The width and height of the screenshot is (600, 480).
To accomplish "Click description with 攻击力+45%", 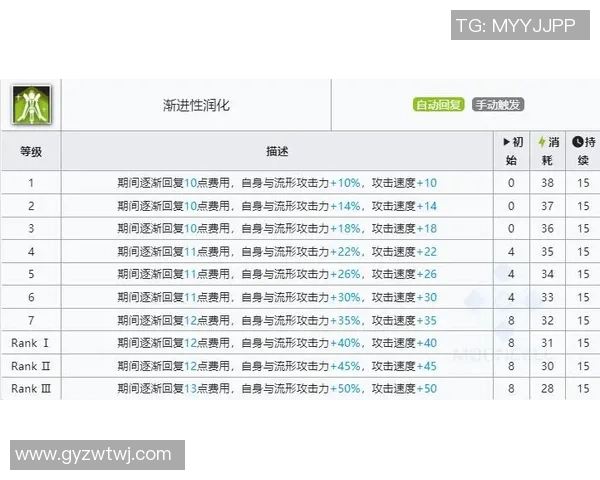I will (277, 366).
